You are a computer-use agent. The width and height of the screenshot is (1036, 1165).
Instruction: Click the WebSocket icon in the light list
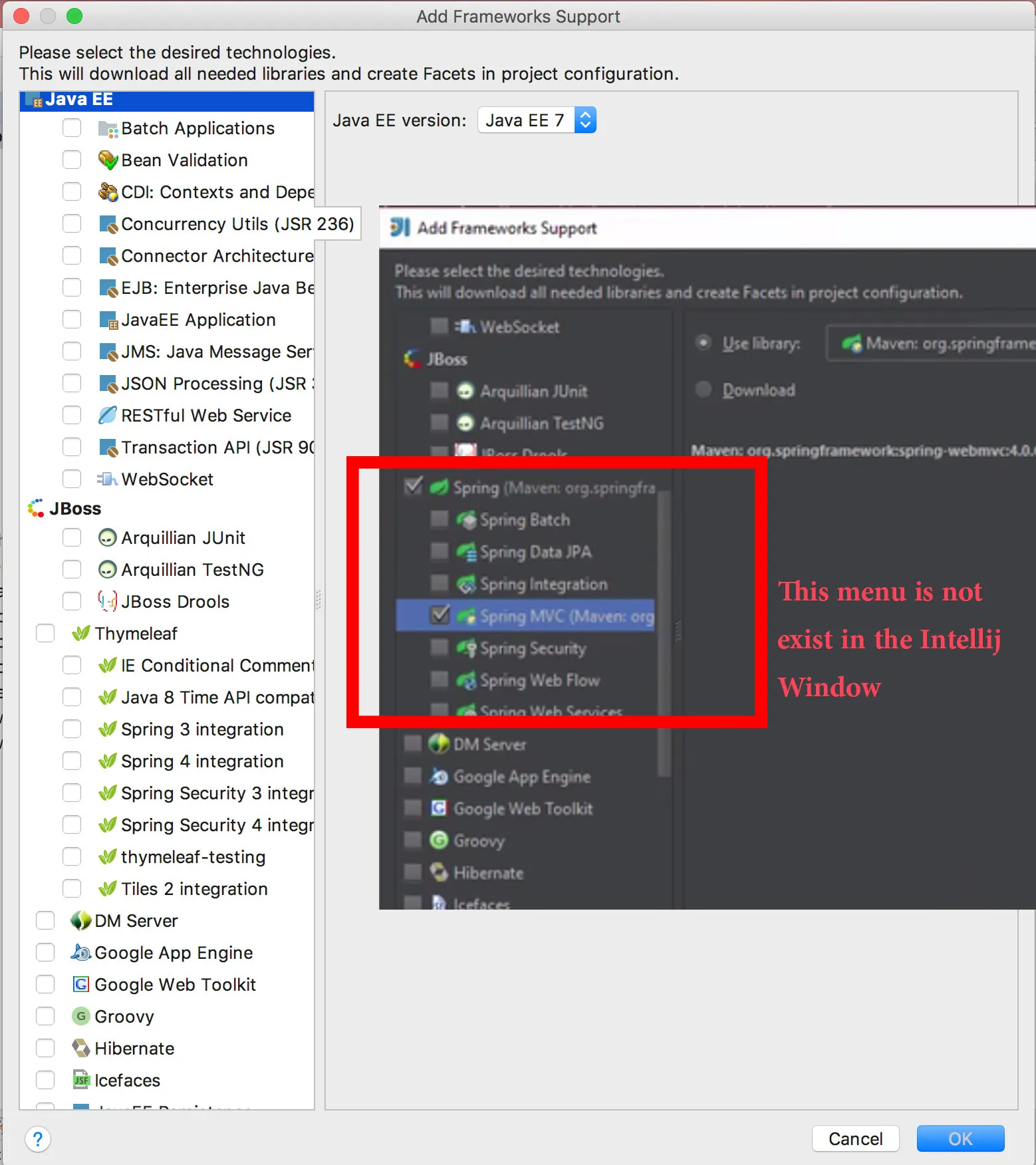point(108,479)
